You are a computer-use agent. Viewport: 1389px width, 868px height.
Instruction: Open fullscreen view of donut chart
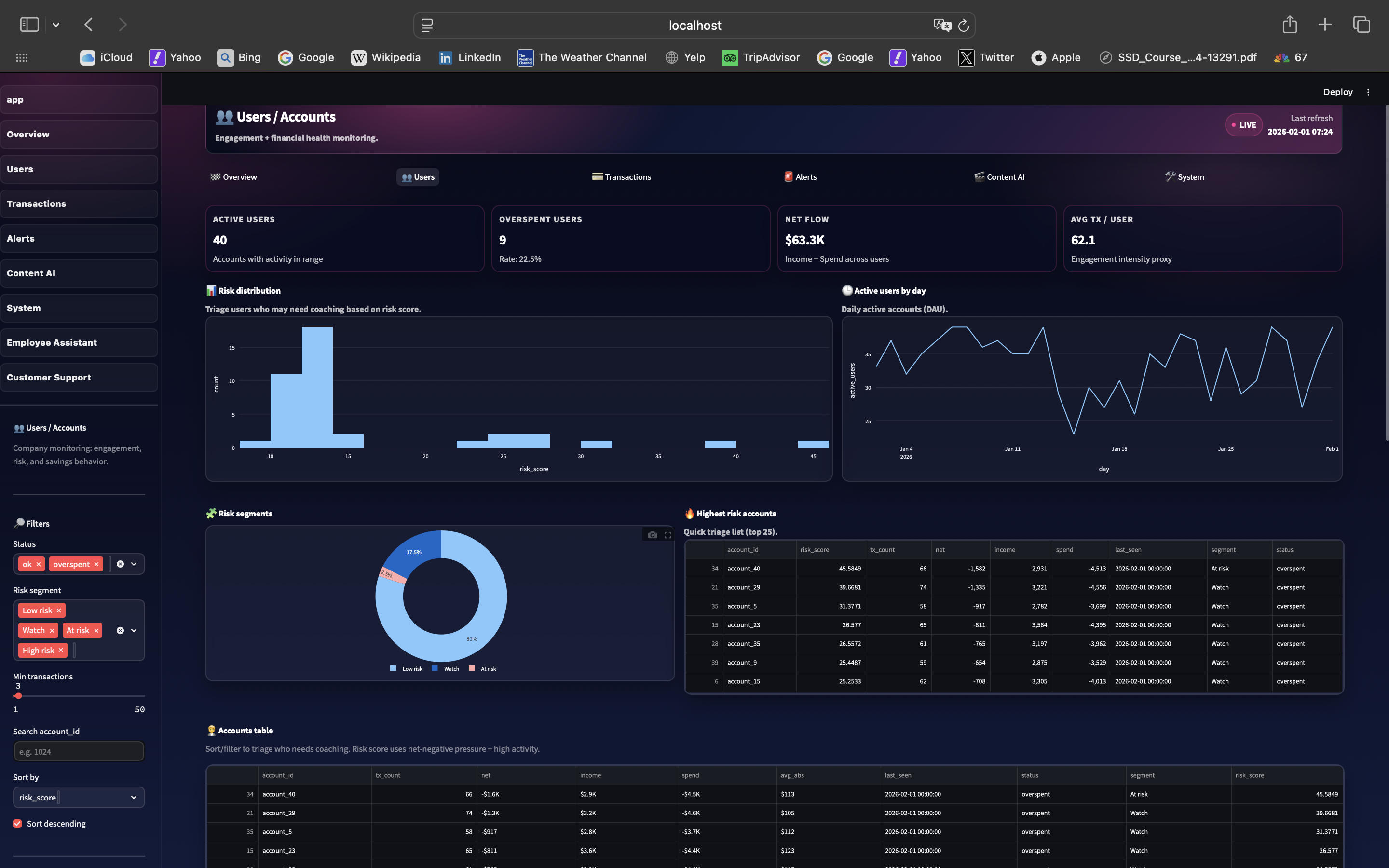point(667,535)
